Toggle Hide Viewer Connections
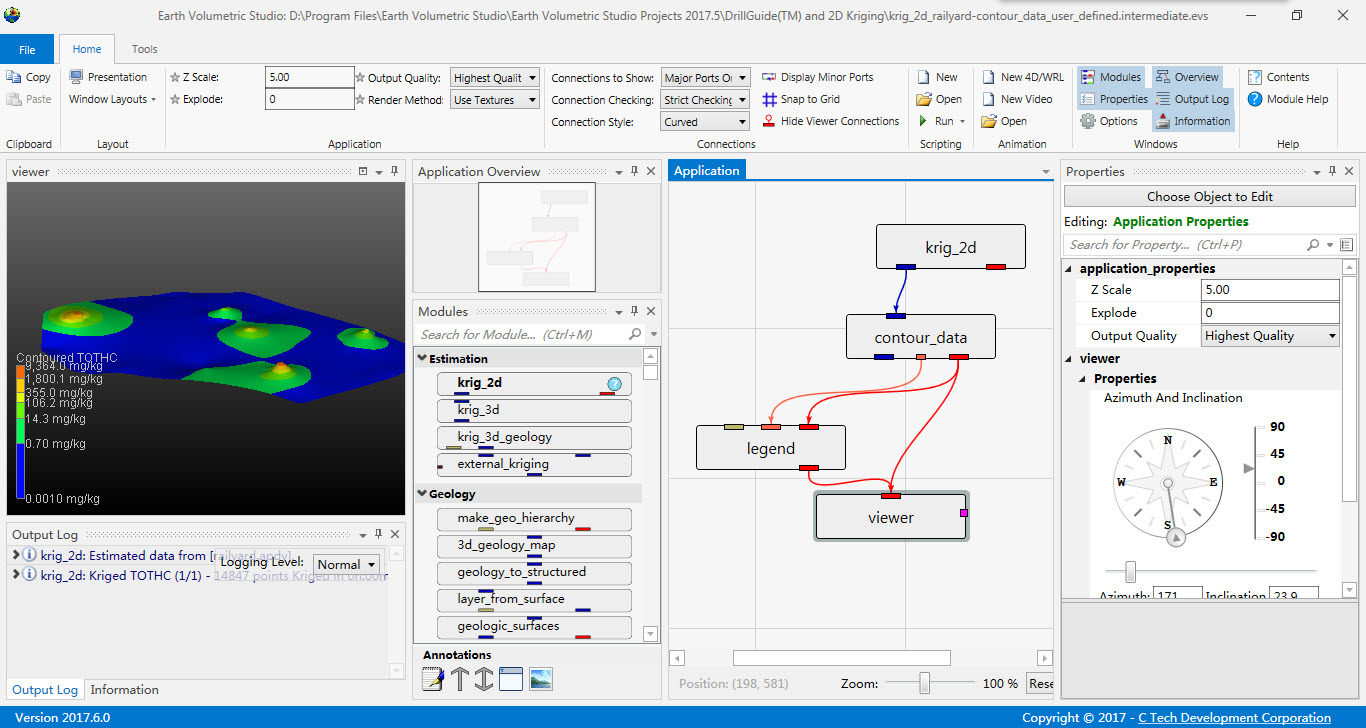The image size is (1366, 728). point(830,121)
